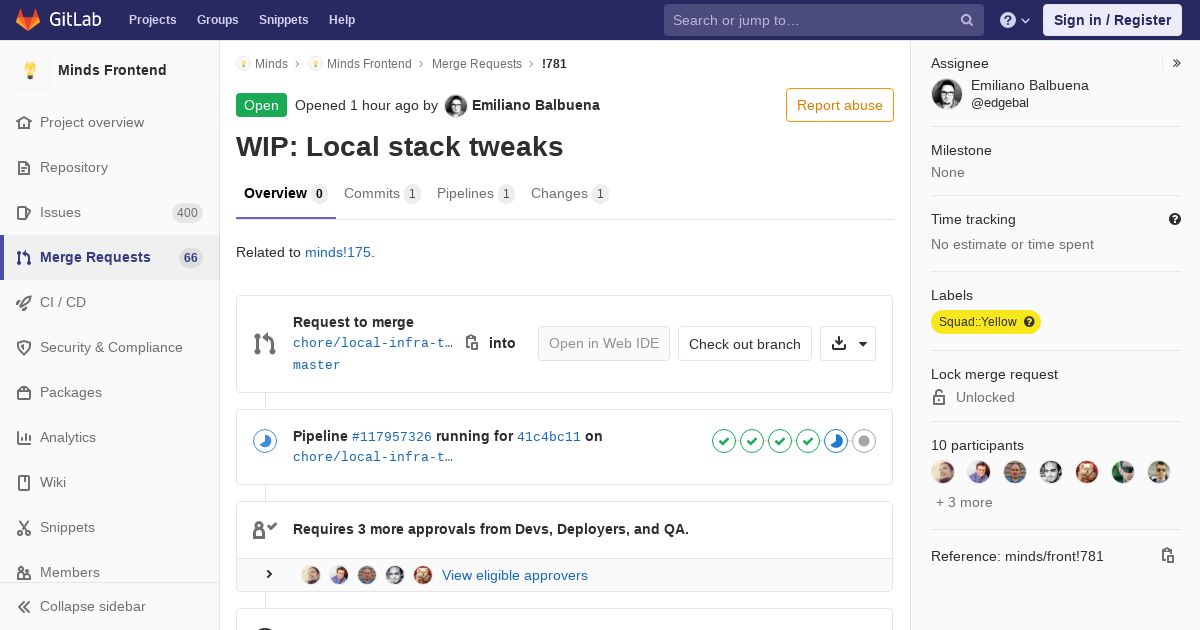Open the Help dropdown in the navbar
1200x630 pixels.
click(x=1015, y=20)
